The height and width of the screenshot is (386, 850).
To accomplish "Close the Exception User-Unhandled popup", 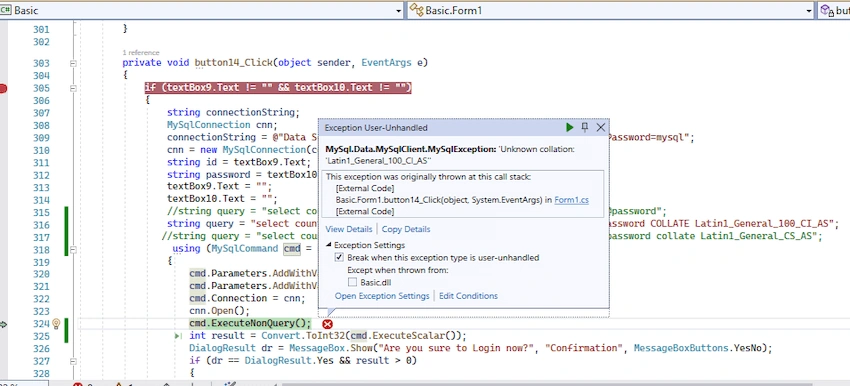I will (601, 127).
